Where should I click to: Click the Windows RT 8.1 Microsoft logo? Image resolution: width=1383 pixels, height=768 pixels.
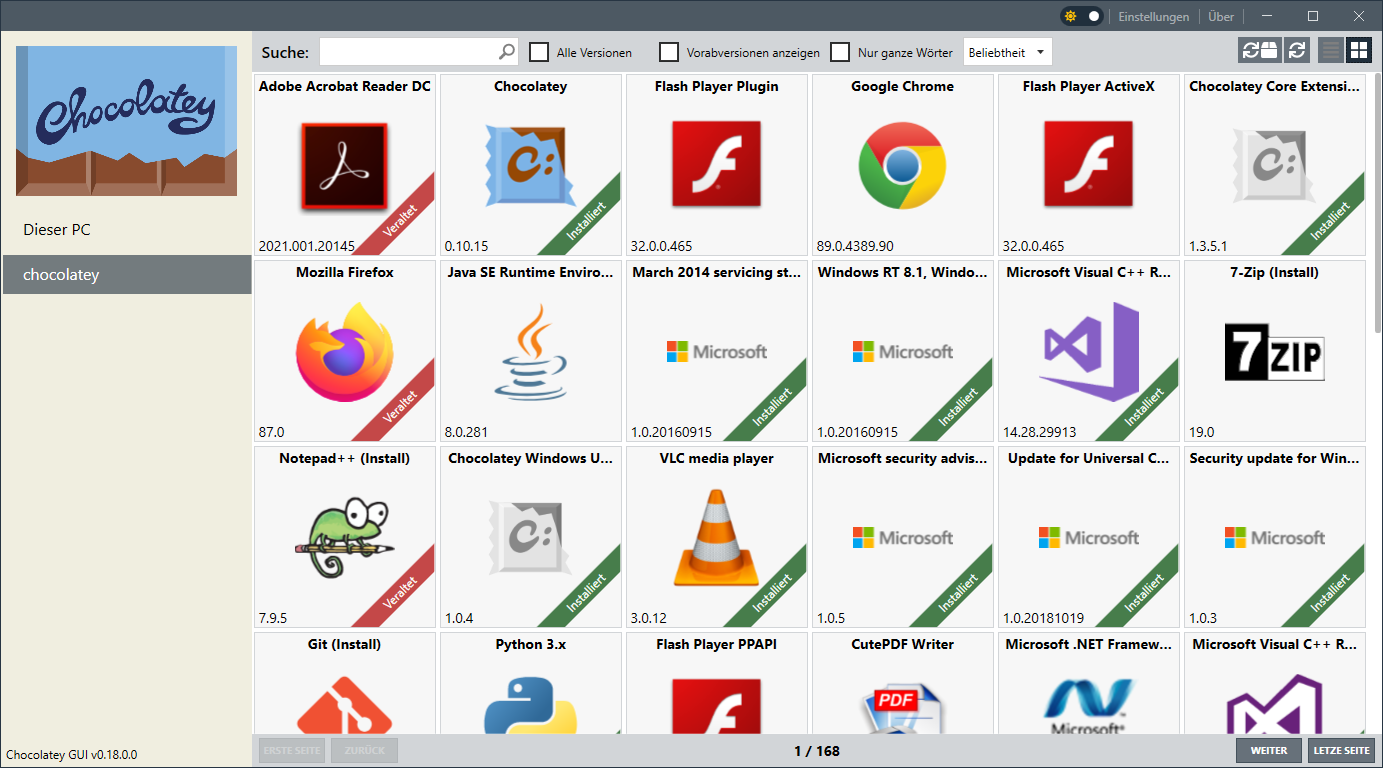903,351
